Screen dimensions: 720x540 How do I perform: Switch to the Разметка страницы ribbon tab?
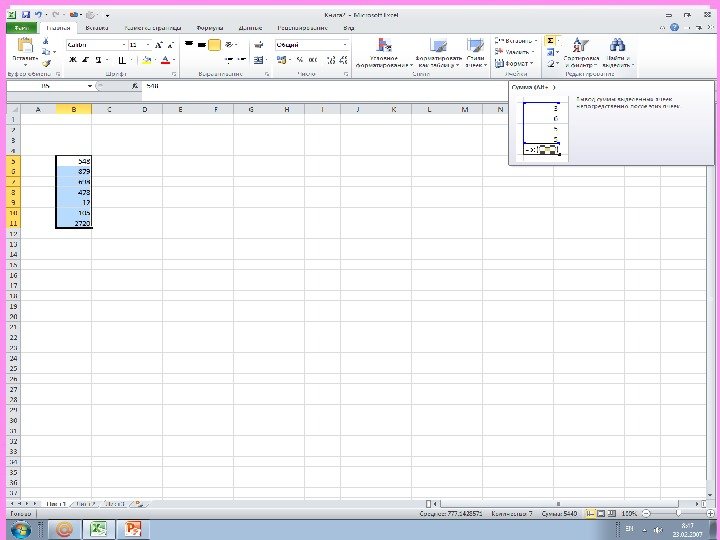coord(153,28)
